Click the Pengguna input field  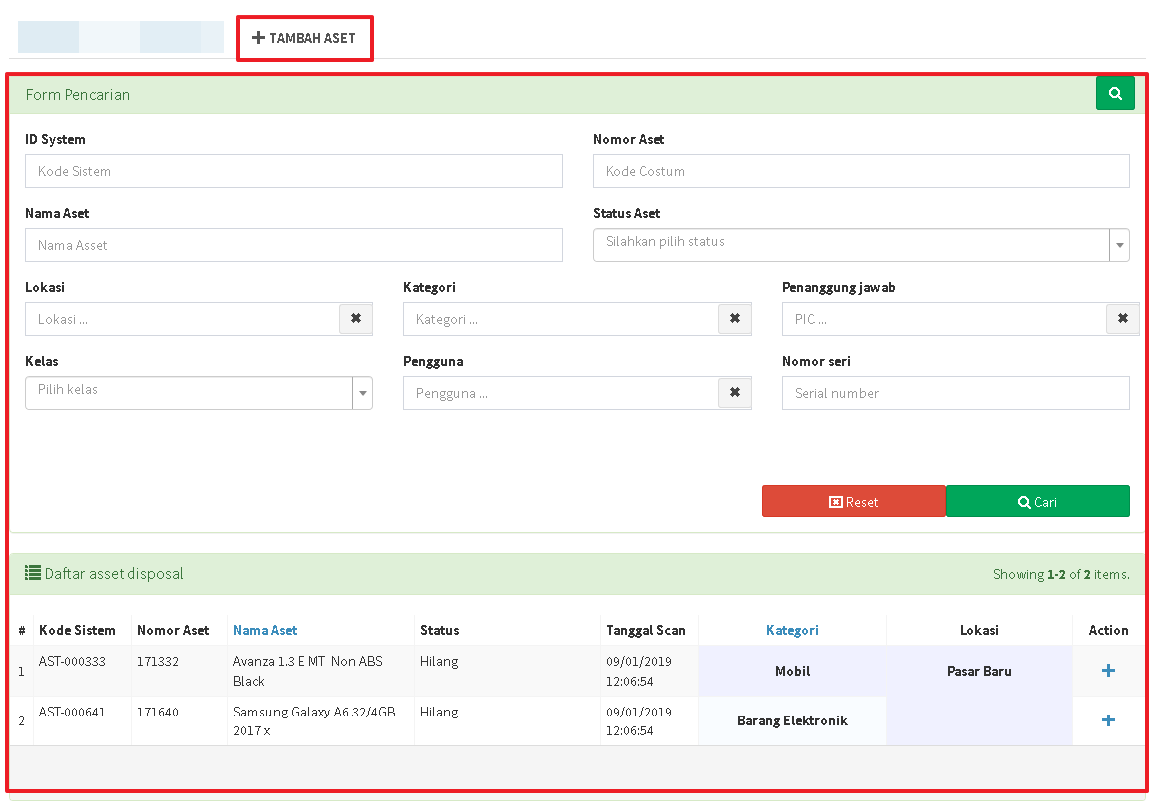coord(560,393)
